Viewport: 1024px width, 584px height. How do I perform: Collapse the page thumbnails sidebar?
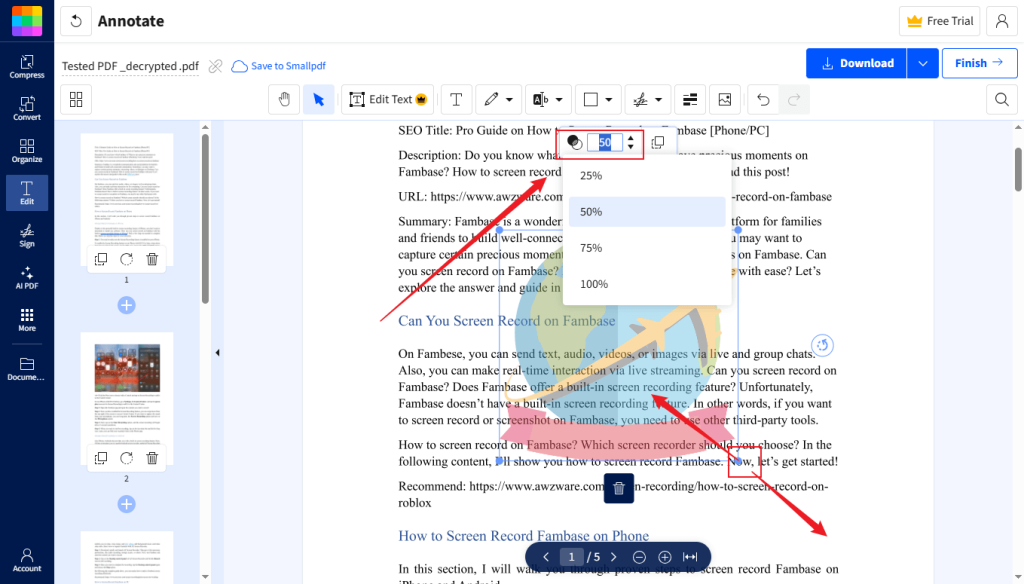pyautogui.click(x=216, y=352)
